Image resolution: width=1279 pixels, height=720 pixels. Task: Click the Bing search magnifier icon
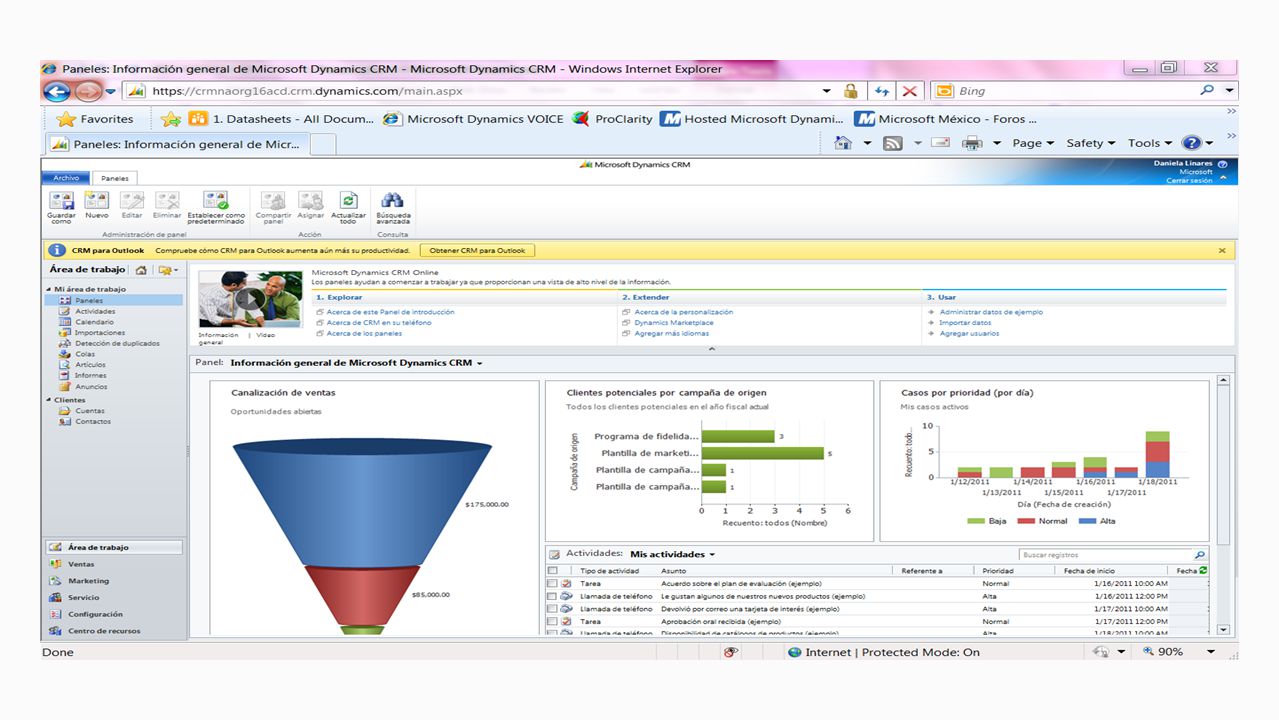[x=1207, y=91]
